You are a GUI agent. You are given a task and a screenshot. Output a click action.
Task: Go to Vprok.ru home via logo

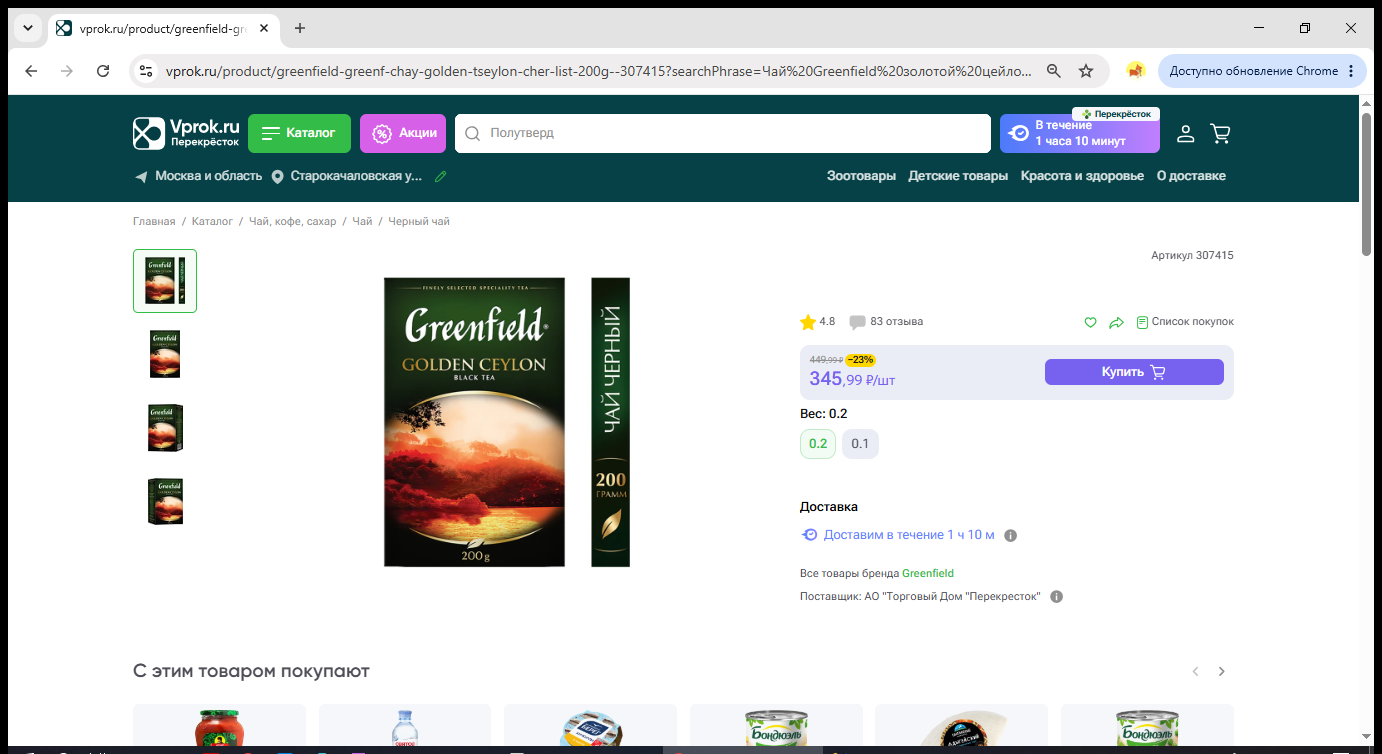pos(187,133)
